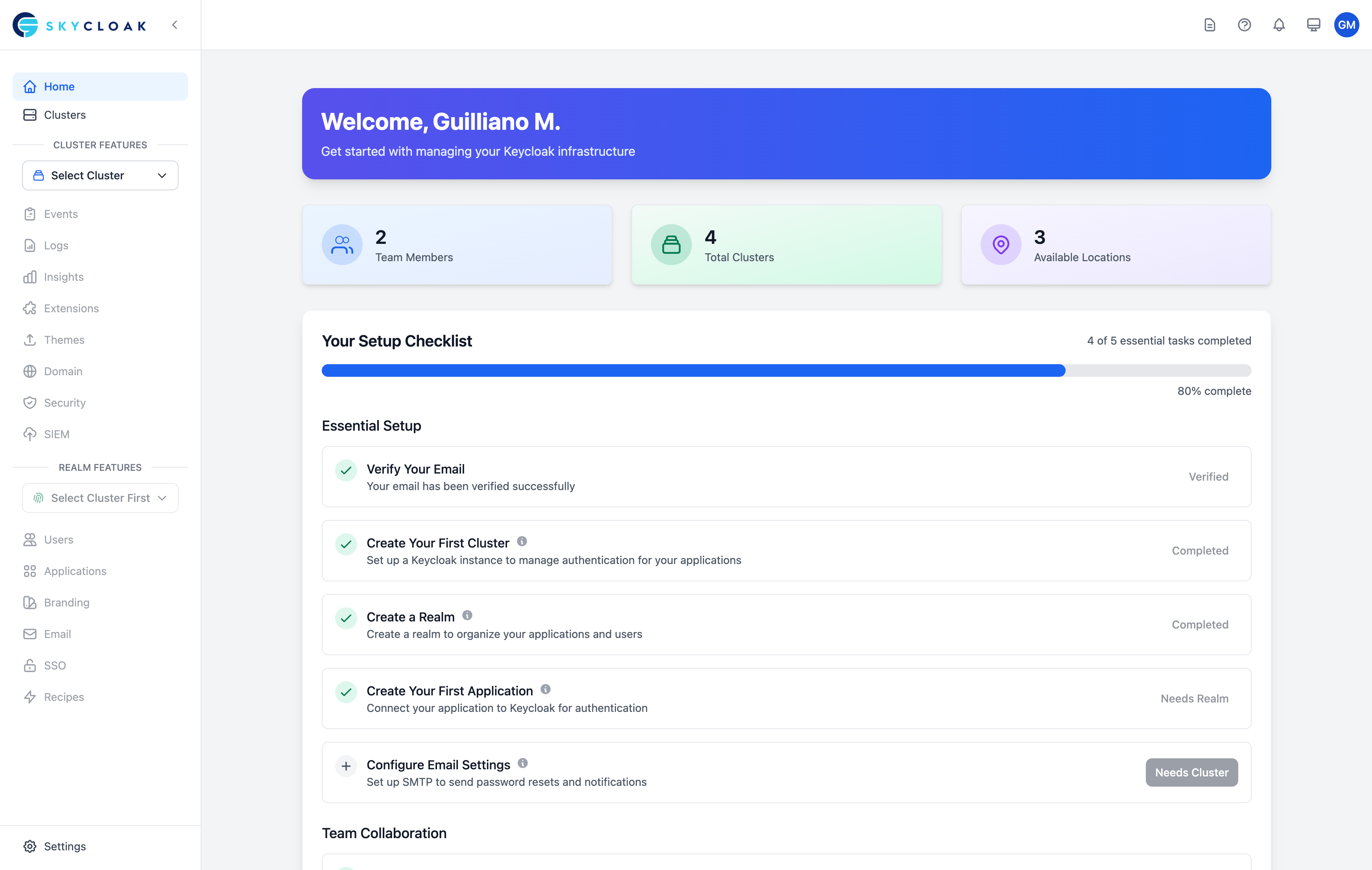Open Settings at sidebar bottom
The width and height of the screenshot is (1372, 870).
pos(65,846)
